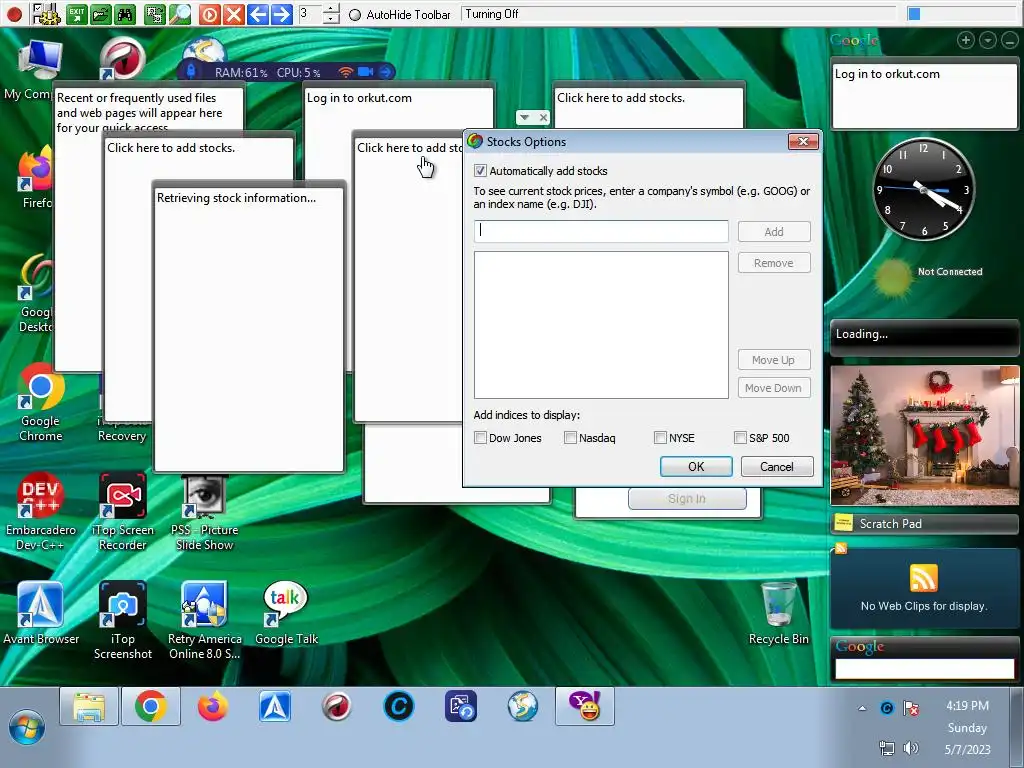Viewport: 1024px width, 768px height.
Task: Open the iTop Screen Recorder desktop icon
Action: pyautogui.click(x=123, y=511)
